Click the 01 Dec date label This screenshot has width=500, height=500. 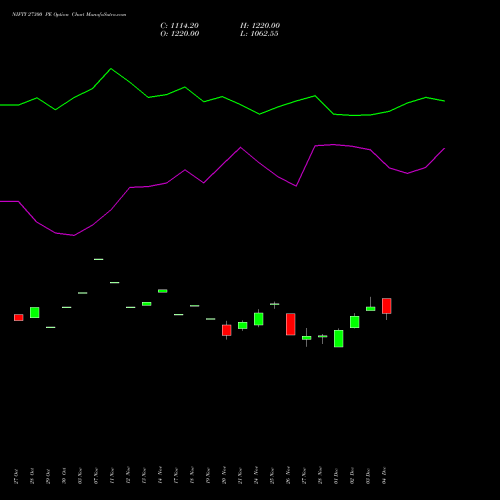pos(336,476)
